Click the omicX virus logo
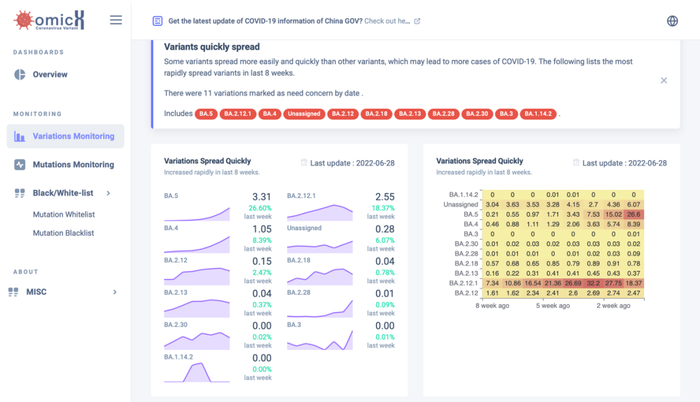Screen dimensions: 700x402 pyautogui.click(x=49, y=20)
